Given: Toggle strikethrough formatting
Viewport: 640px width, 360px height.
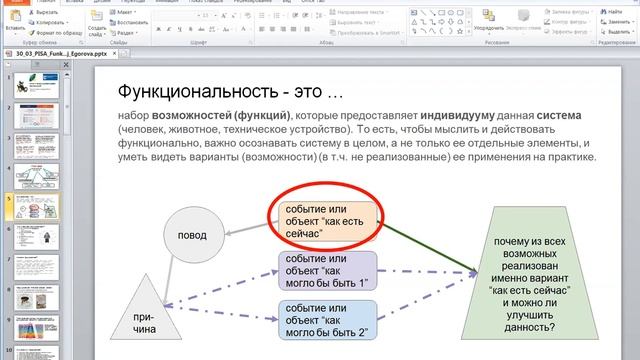Looking at the screenshot, I should (x=201, y=29).
